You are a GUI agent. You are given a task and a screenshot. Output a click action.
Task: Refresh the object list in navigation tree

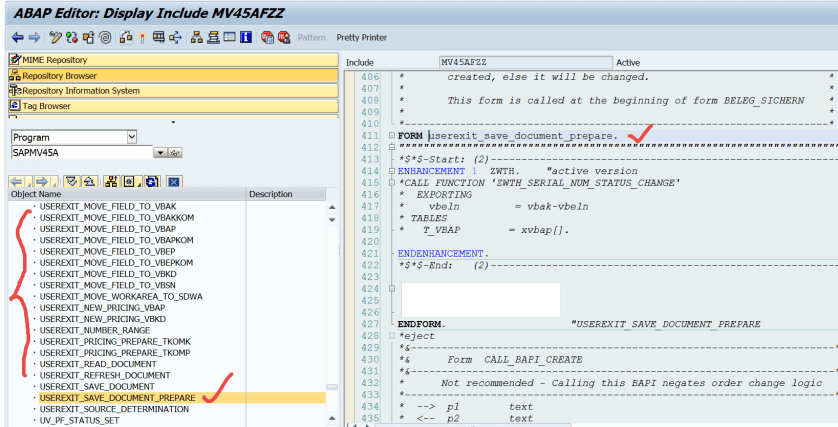tap(151, 181)
